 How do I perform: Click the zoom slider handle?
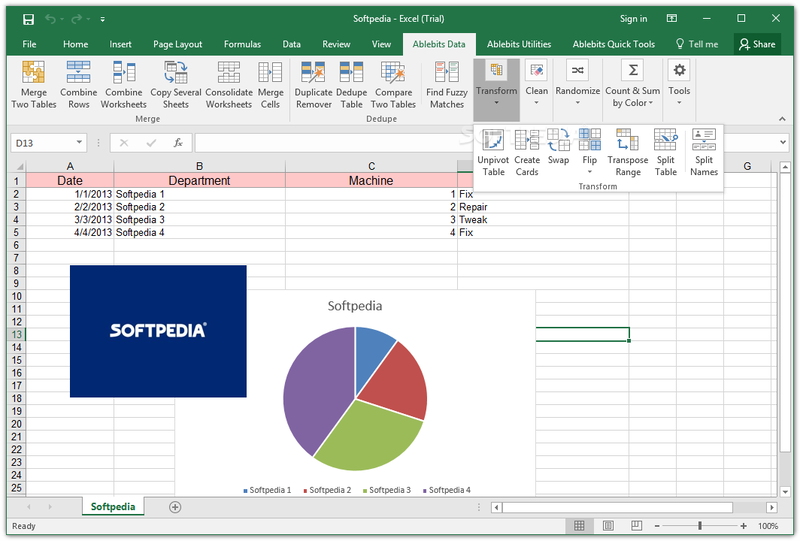tap(700, 526)
